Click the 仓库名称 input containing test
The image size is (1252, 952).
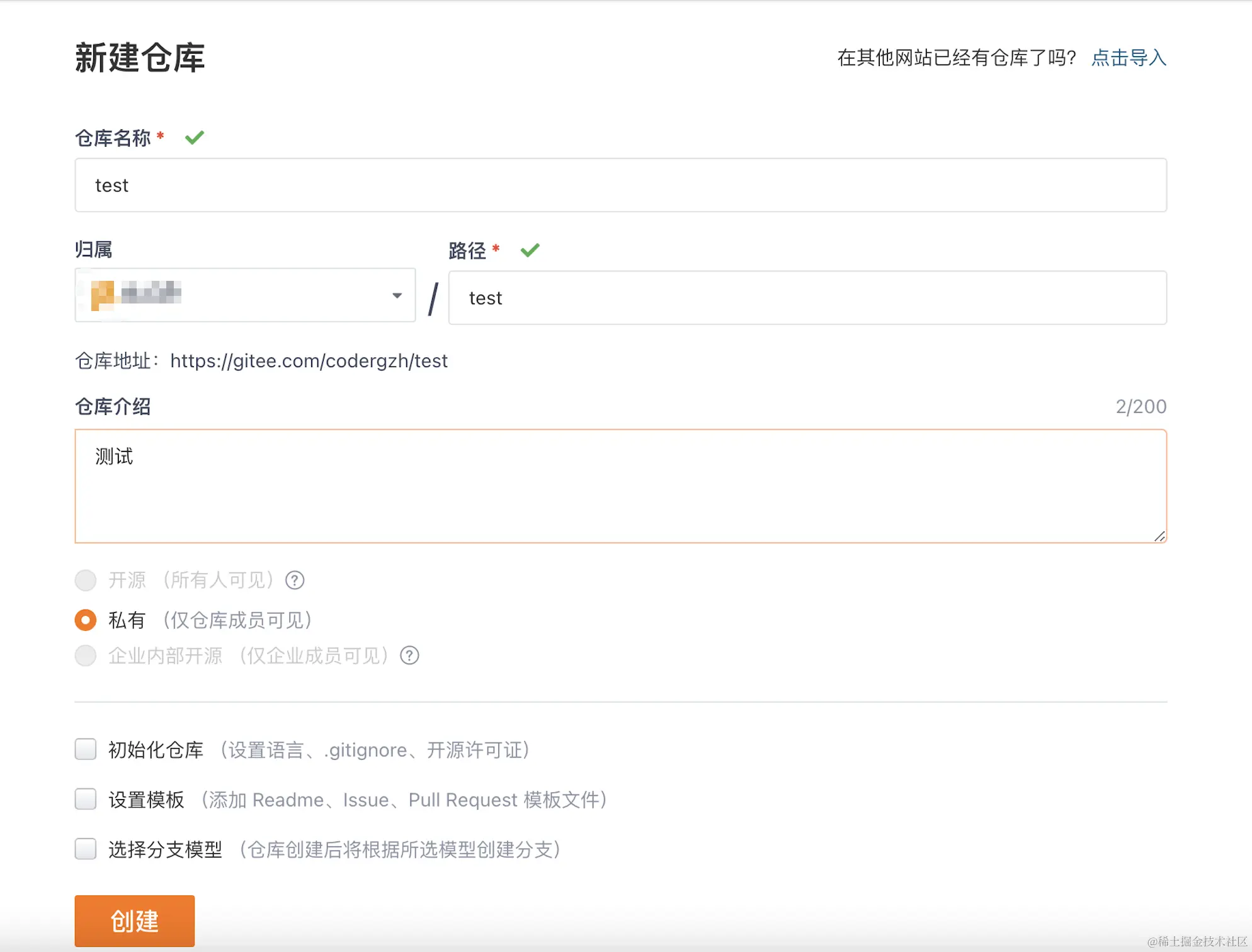coord(620,185)
